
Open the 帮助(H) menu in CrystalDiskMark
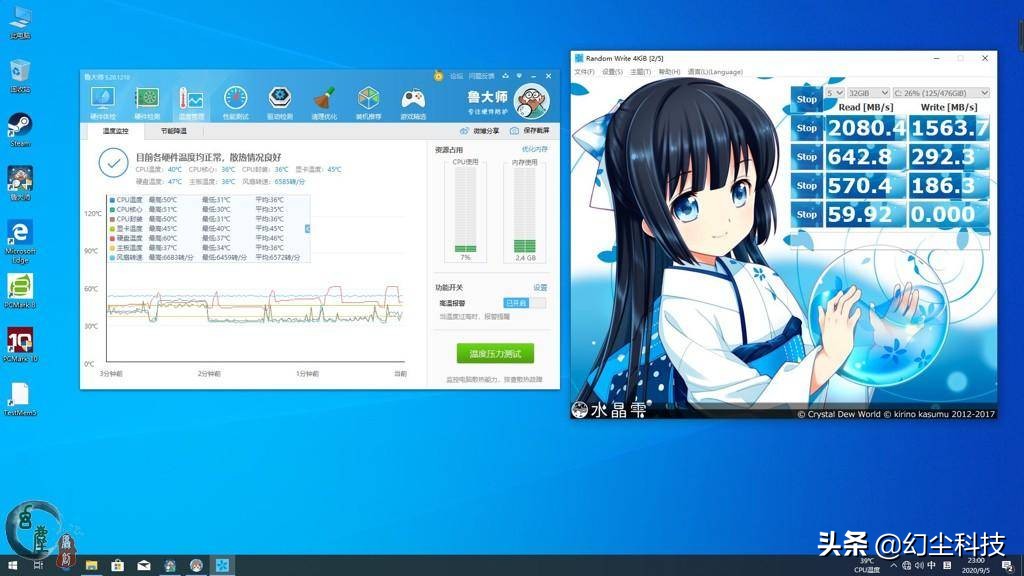tap(669, 72)
